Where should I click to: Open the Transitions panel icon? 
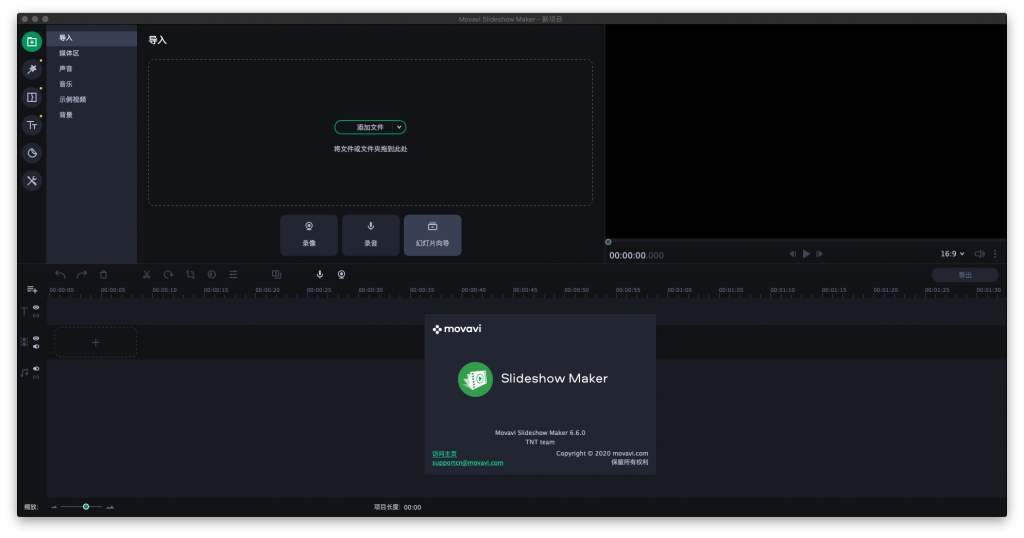31,97
